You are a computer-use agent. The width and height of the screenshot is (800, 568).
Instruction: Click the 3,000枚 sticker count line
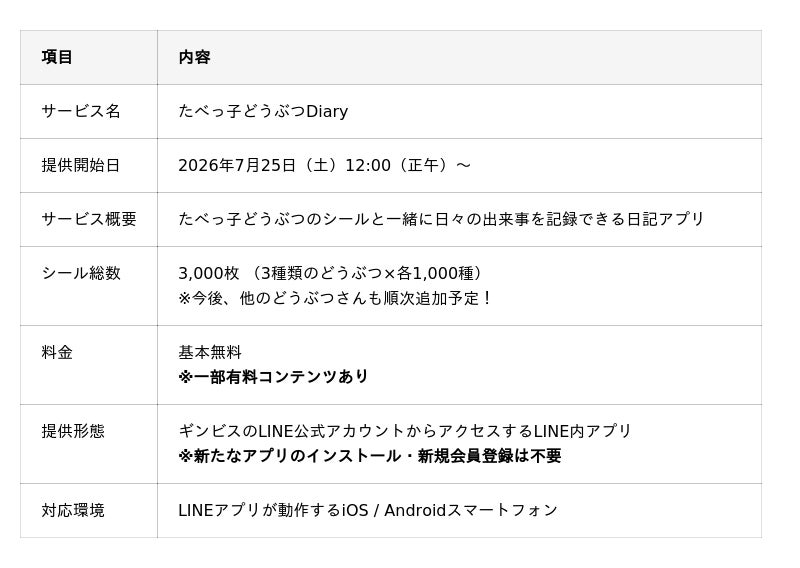point(331,274)
